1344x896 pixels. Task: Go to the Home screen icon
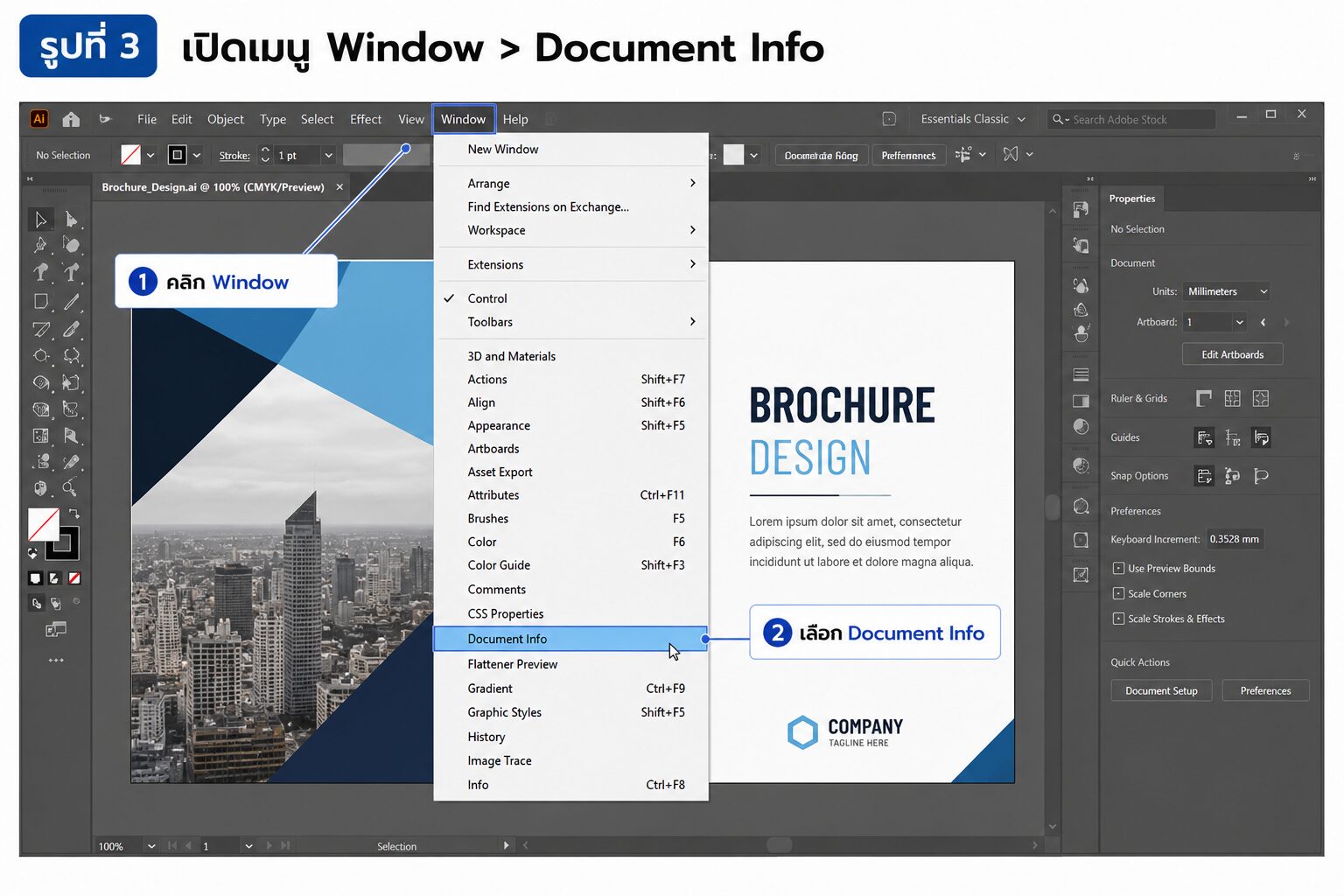(x=71, y=119)
